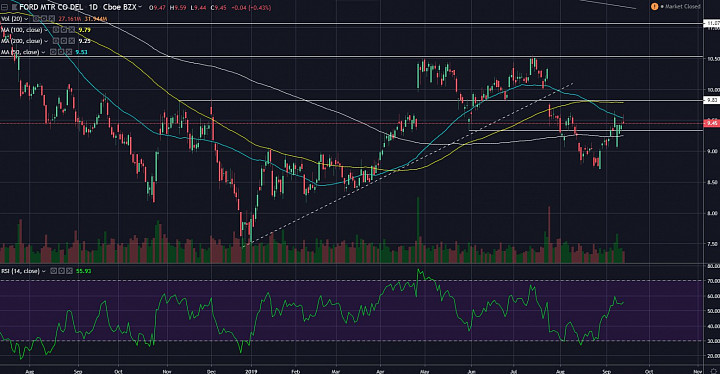This screenshot has width=720, height=374.
Task: Click the O9.47 open price
Action: (158, 8)
